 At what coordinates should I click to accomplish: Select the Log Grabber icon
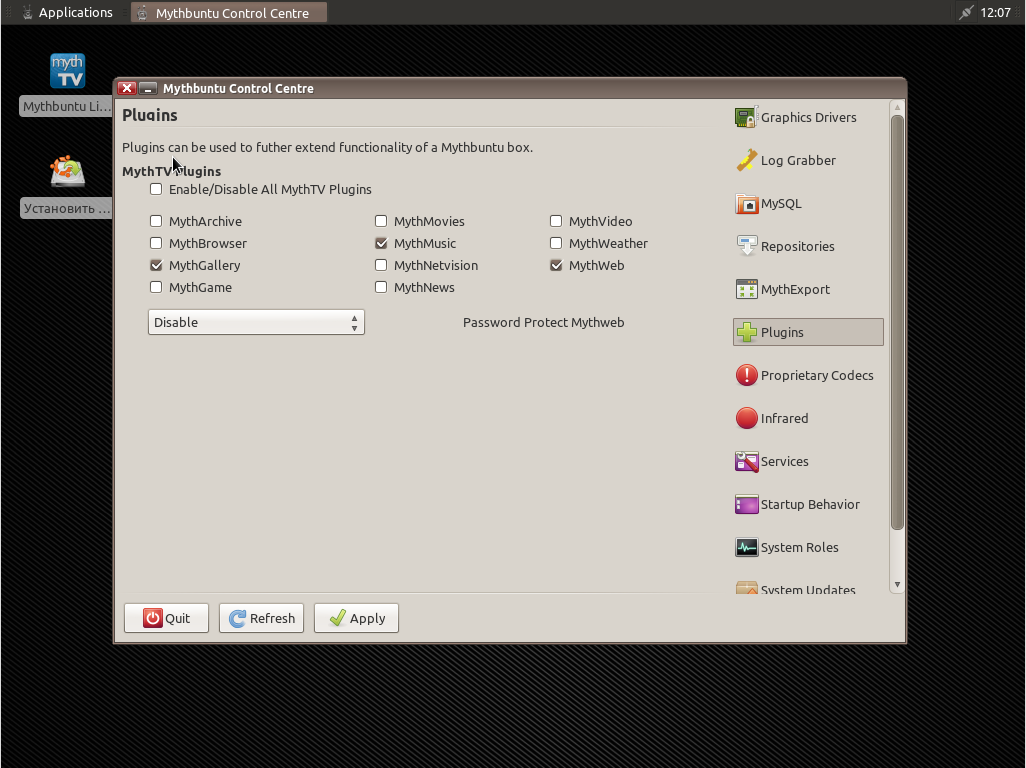(x=746, y=160)
